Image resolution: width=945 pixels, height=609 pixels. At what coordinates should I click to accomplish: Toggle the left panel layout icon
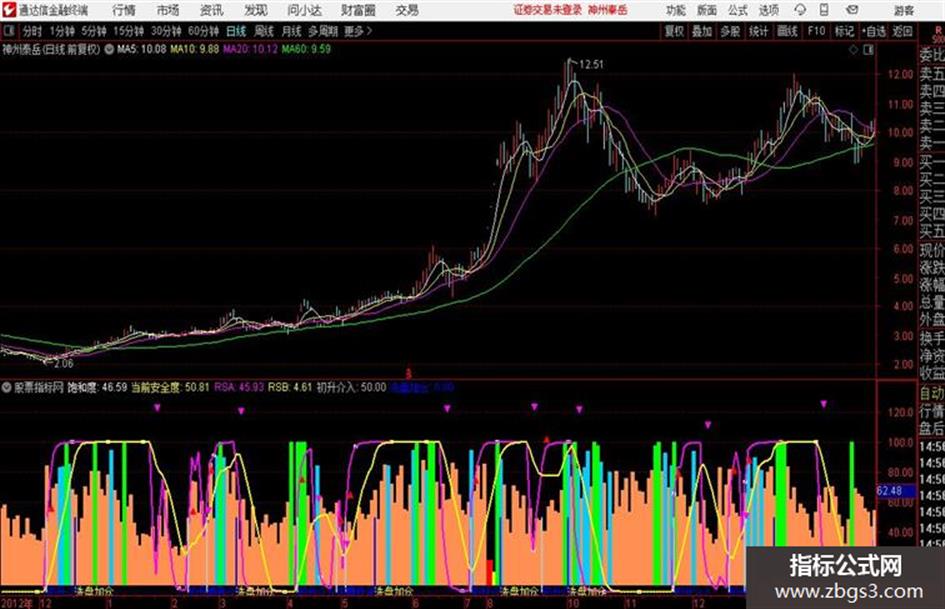(9, 31)
